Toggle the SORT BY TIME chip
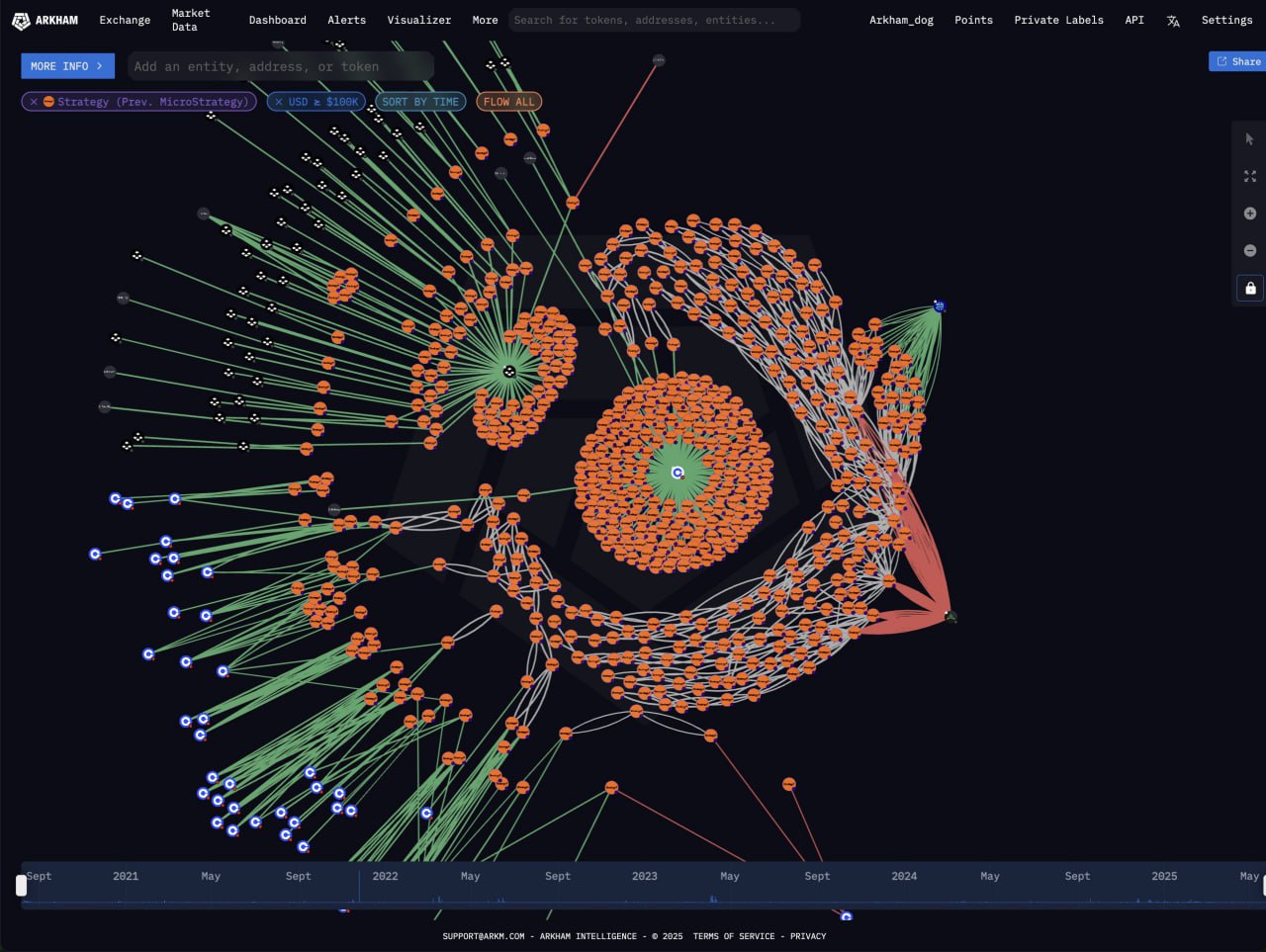Screen dimensions: 1266x952 [420, 102]
